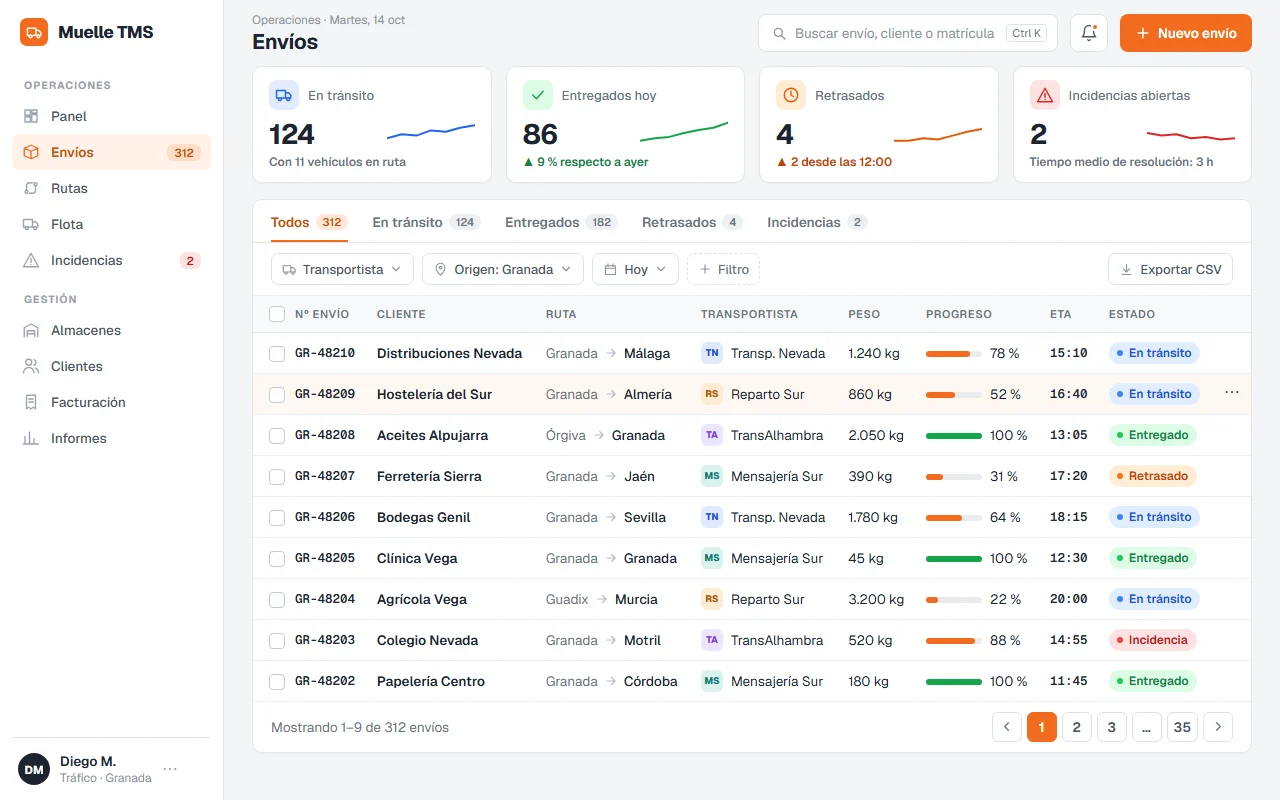Focus the search shipment input field
The width and height of the screenshot is (1280, 800).
click(908, 33)
